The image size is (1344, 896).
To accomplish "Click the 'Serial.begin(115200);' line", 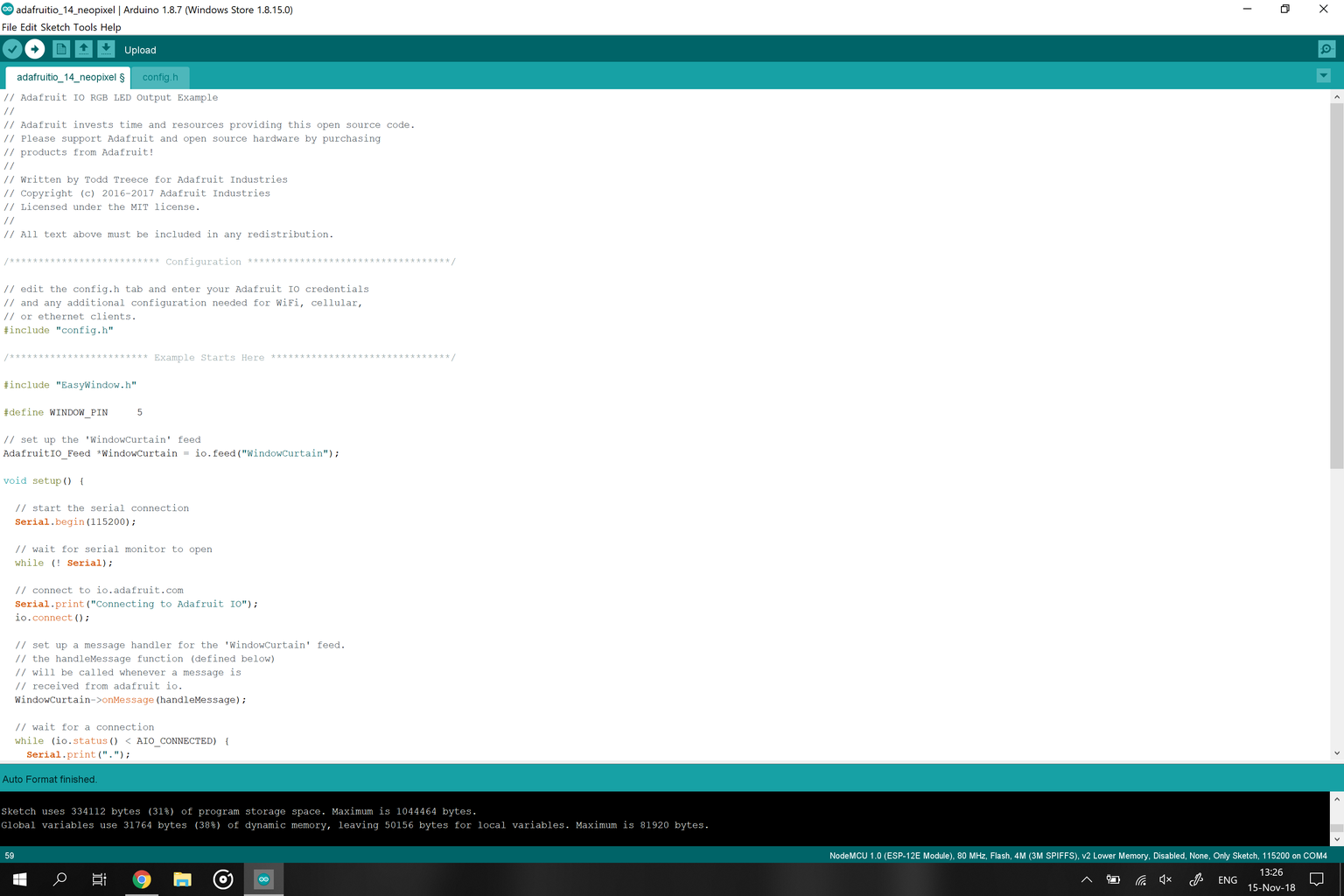I will coord(75,521).
